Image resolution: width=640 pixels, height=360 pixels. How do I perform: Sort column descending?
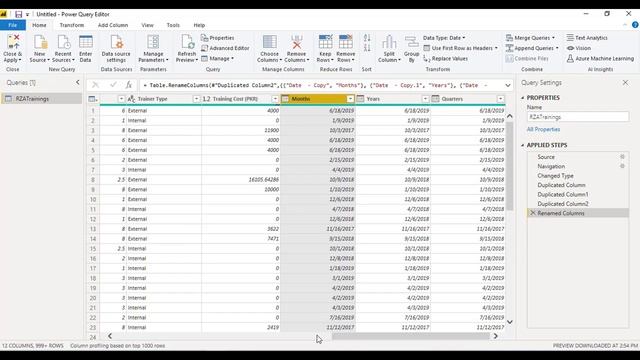tap(367, 48)
